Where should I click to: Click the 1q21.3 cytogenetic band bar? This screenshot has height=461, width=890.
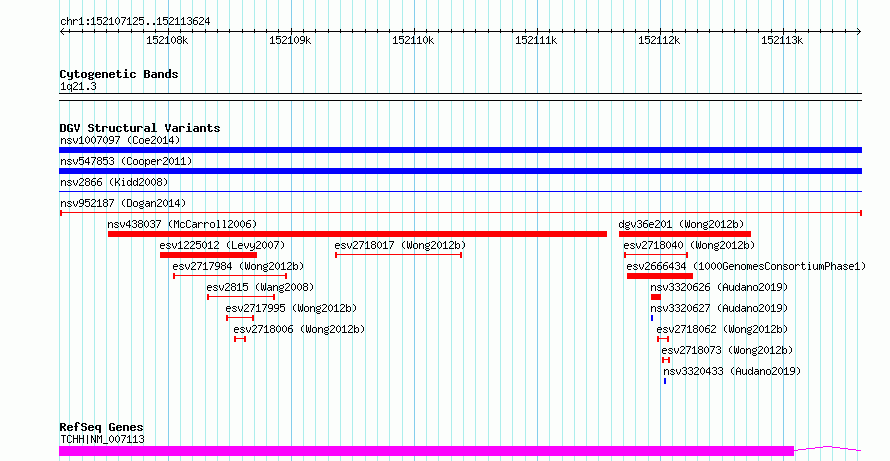pos(460,97)
